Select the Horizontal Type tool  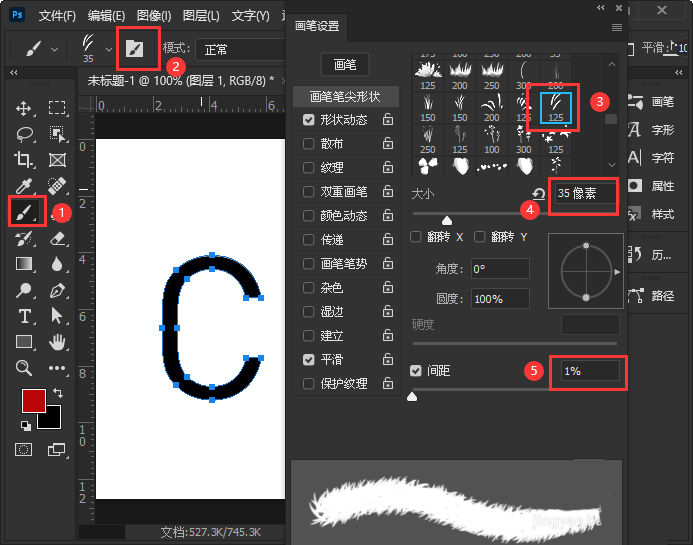pos(24,316)
